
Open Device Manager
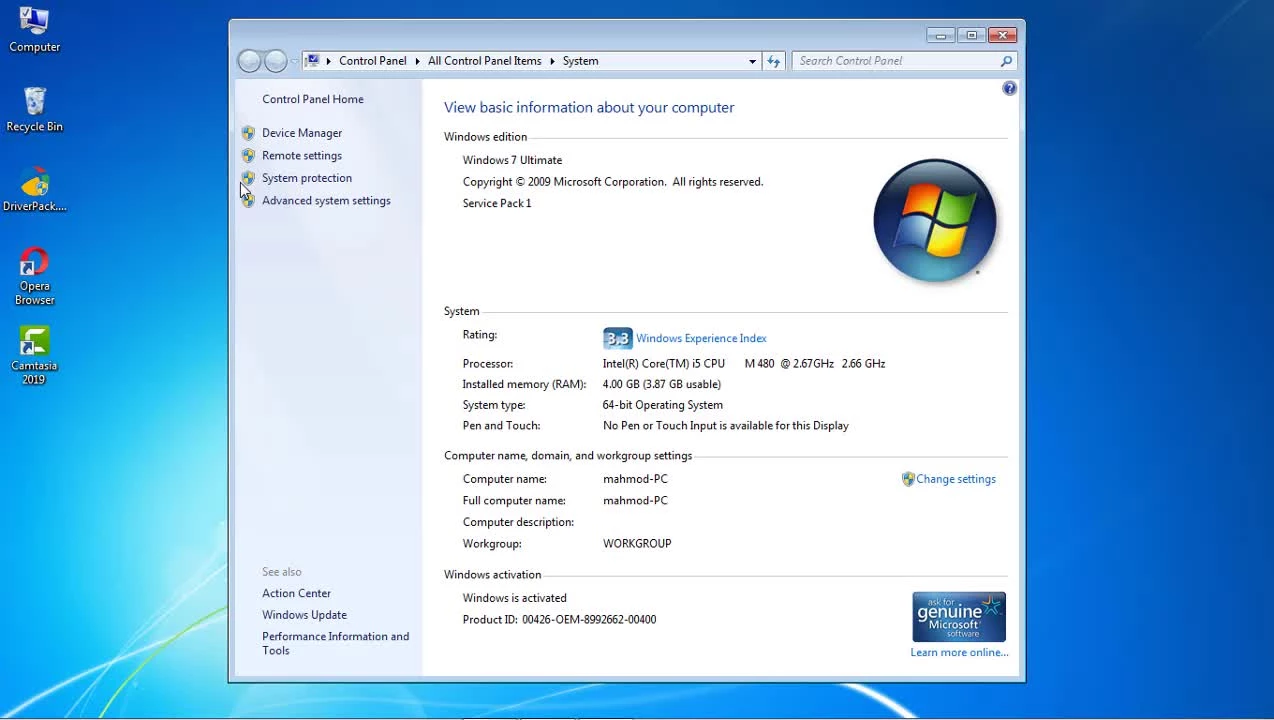[x=302, y=133]
